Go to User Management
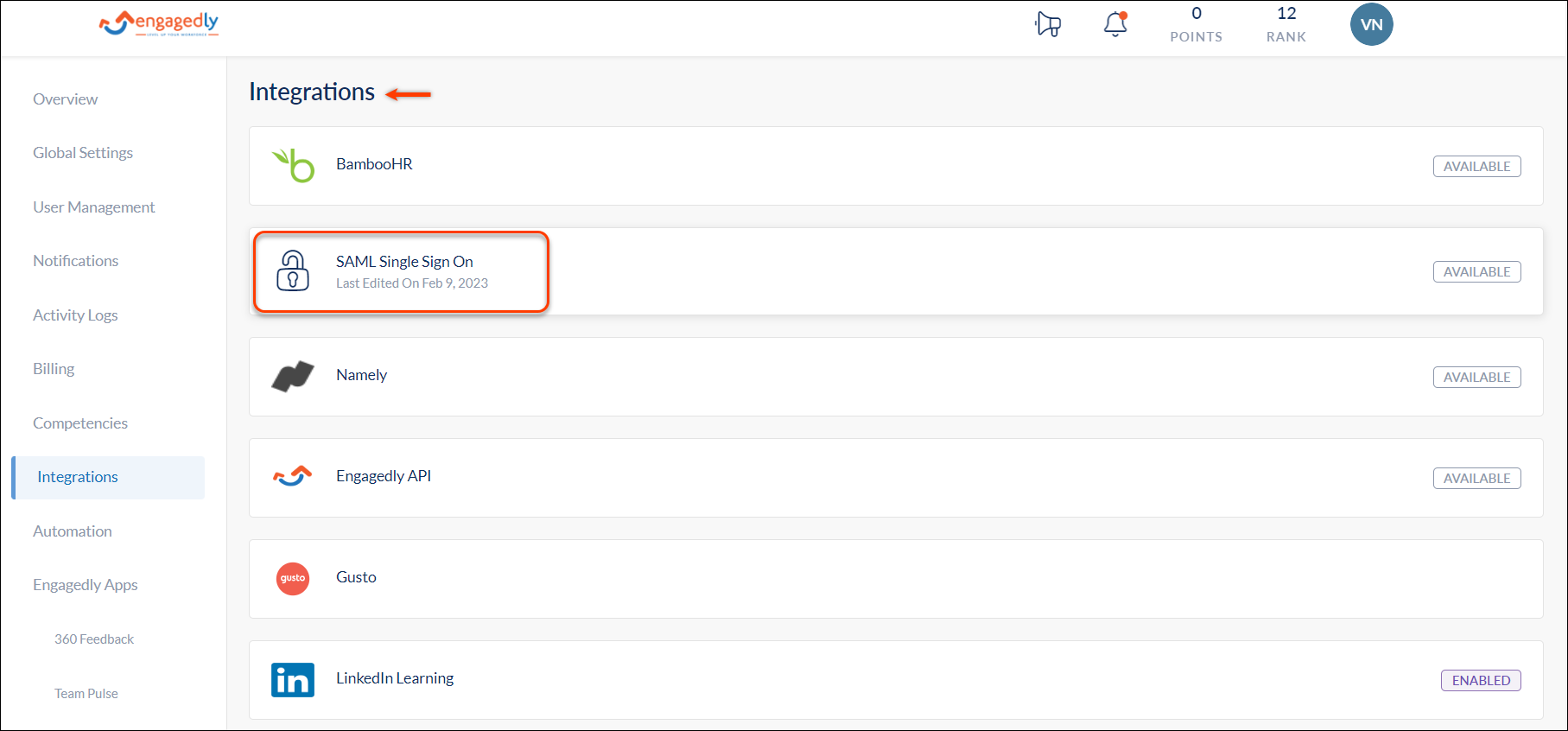 (x=94, y=207)
